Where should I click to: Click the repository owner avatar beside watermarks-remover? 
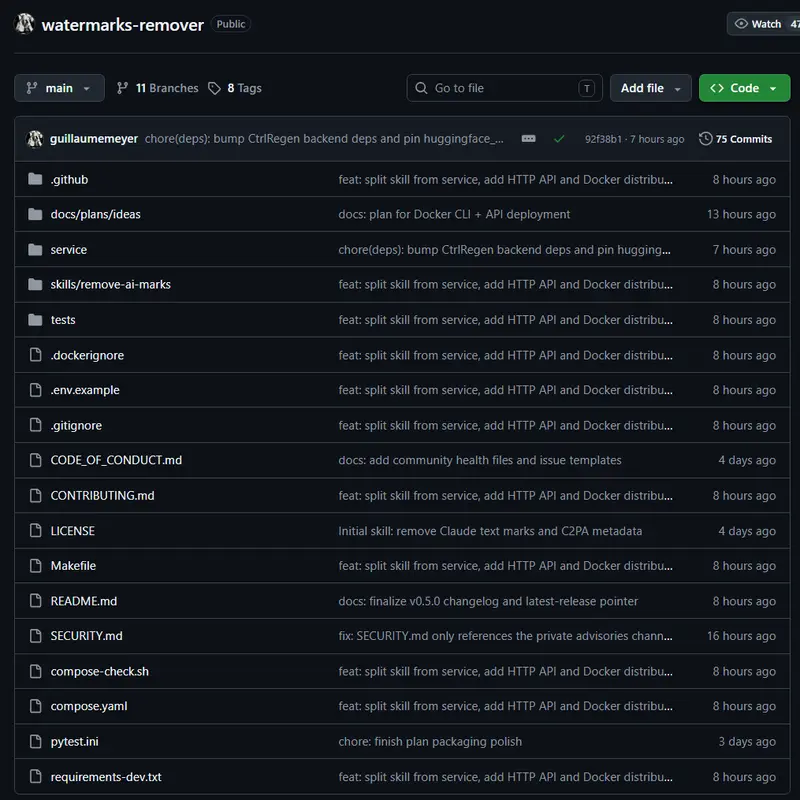coord(24,24)
